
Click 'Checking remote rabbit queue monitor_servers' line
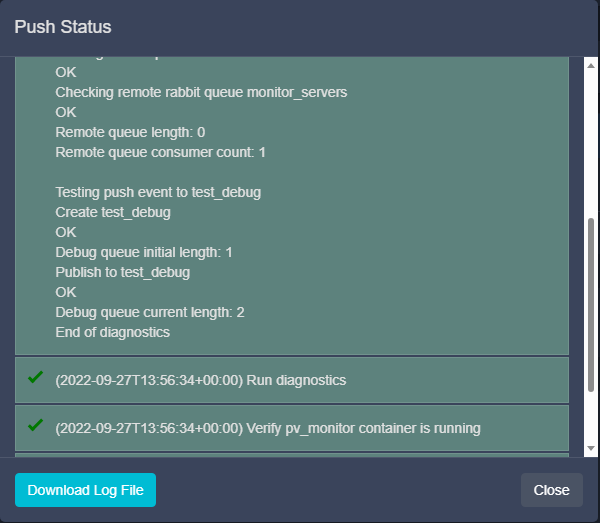click(x=201, y=92)
